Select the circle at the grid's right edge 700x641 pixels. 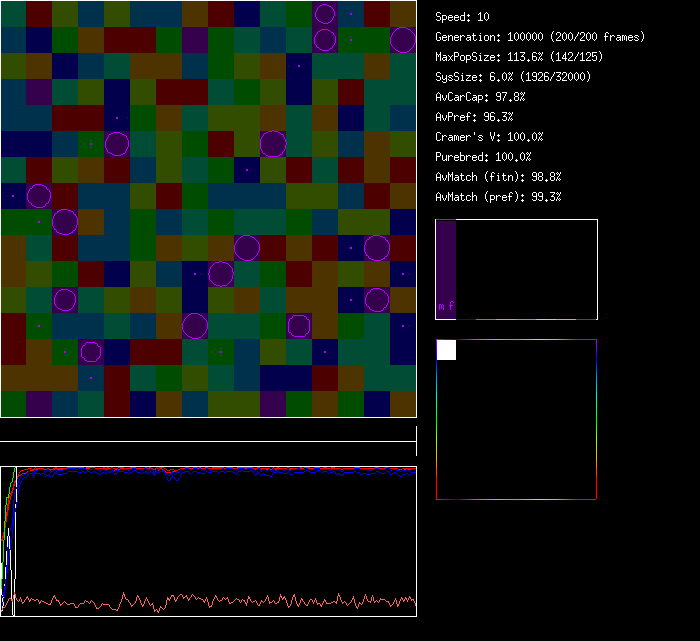click(403, 40)
